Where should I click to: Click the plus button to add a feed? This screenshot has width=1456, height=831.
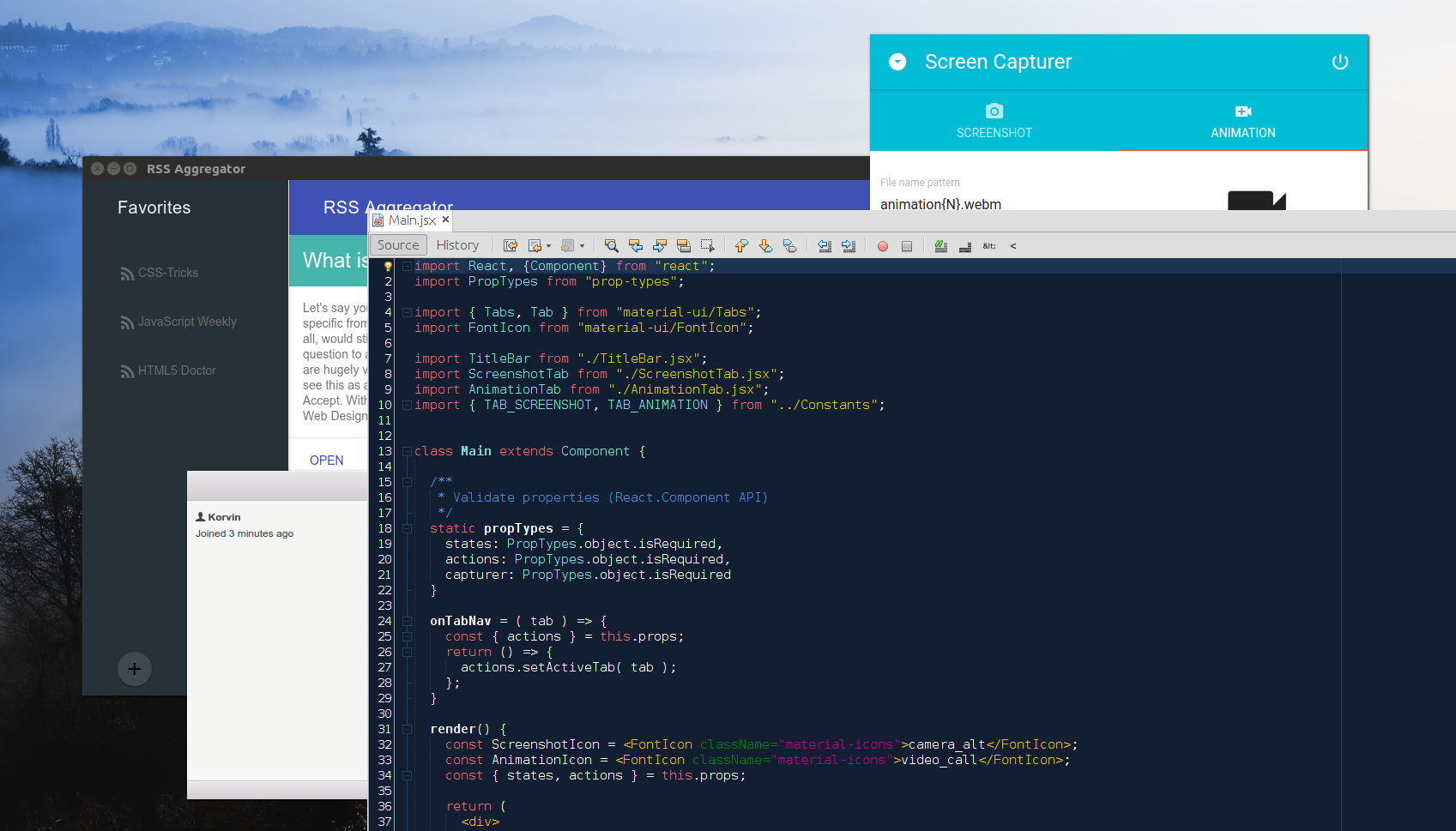pos(135,668)
